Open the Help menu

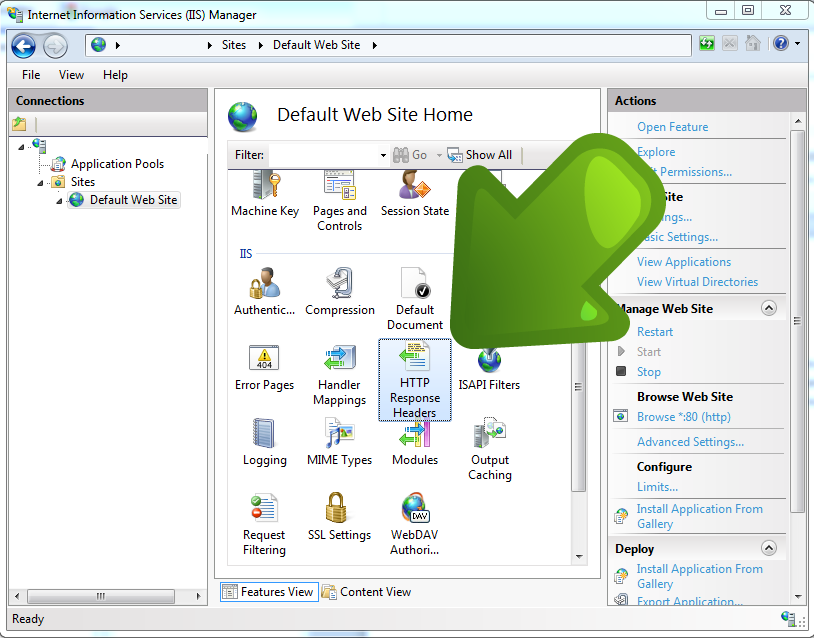115,75
